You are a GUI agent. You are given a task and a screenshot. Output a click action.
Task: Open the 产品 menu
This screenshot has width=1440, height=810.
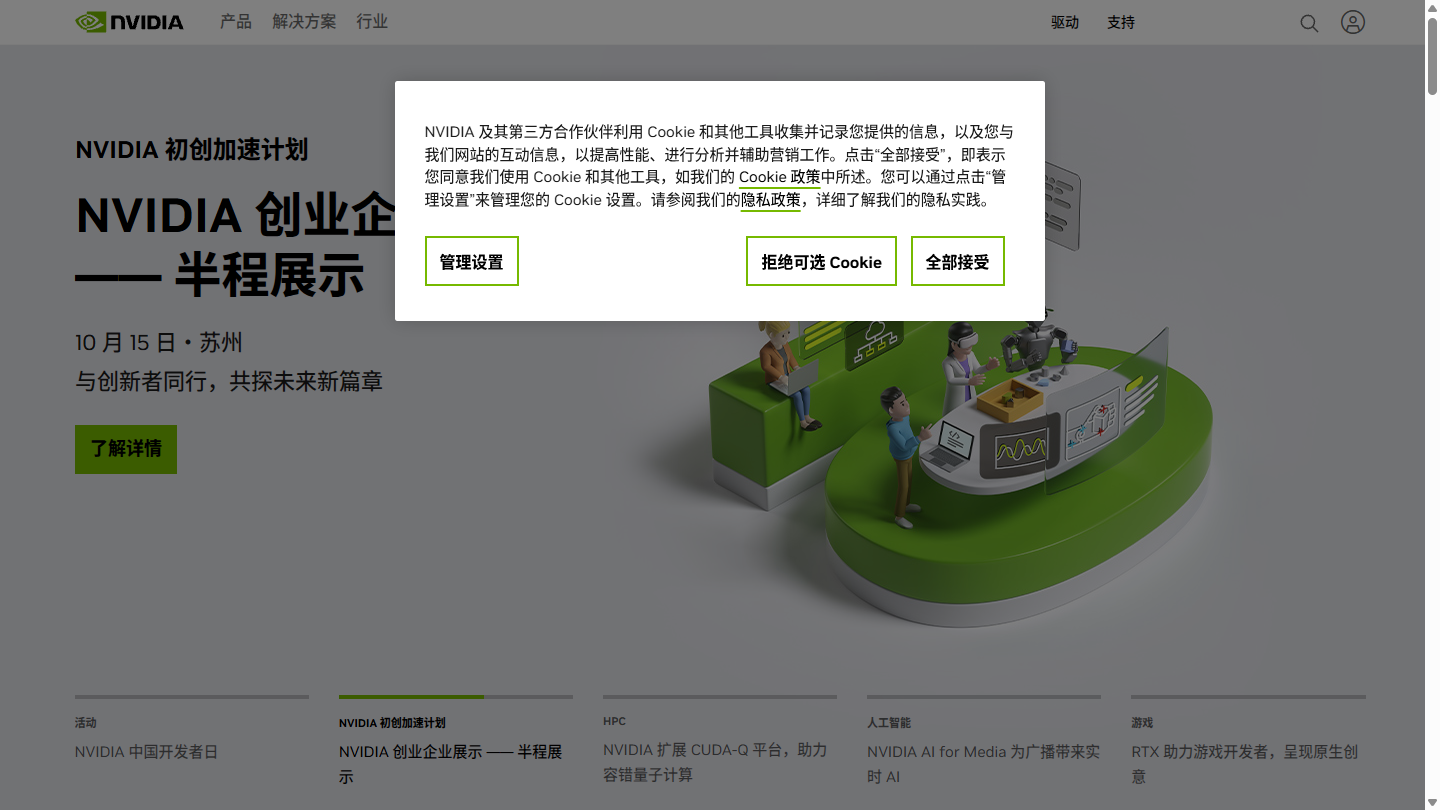point(236,22)
